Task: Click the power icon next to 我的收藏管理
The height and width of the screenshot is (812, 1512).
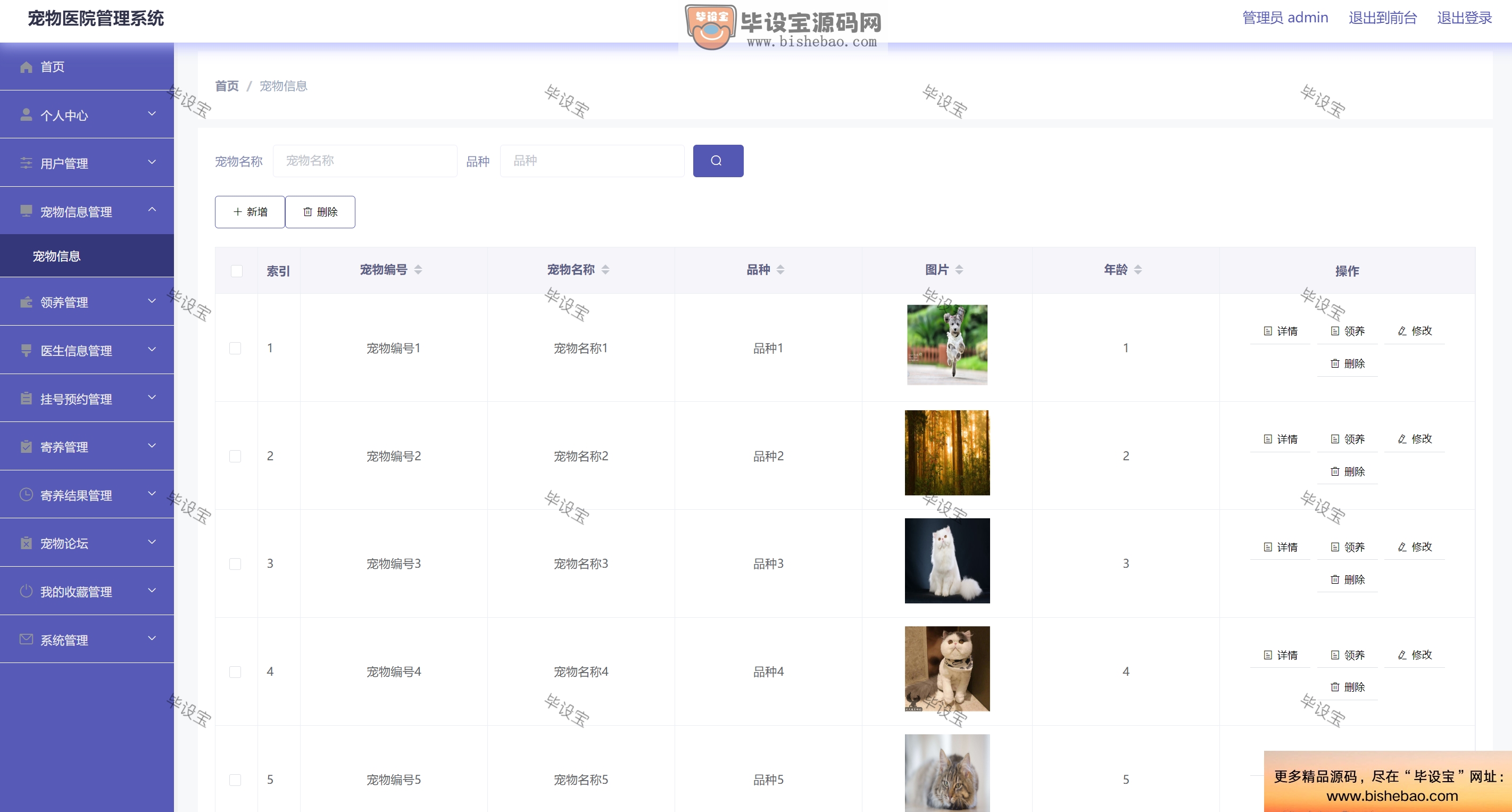Action: (26, 591)
